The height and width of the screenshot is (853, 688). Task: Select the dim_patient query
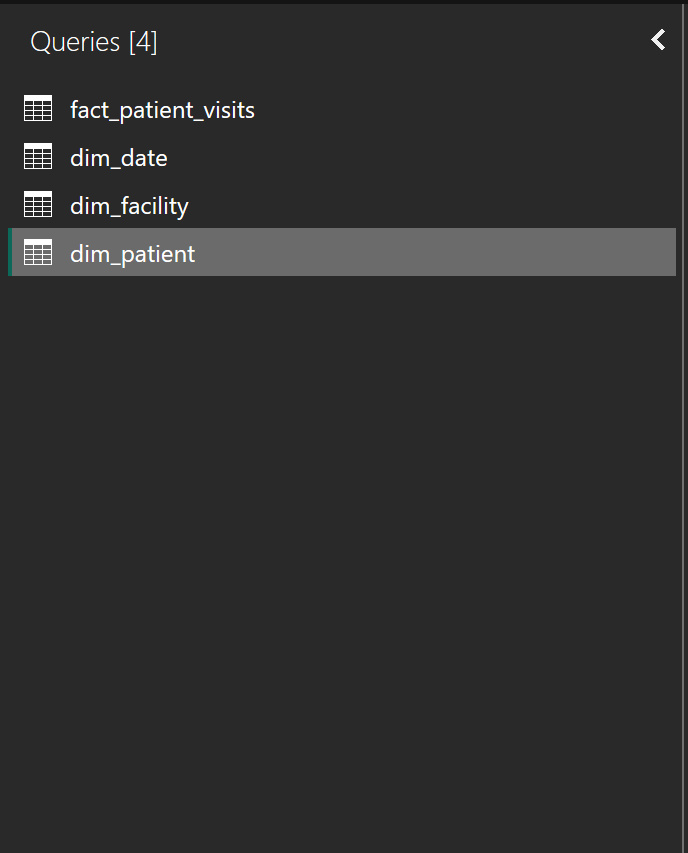131,254
